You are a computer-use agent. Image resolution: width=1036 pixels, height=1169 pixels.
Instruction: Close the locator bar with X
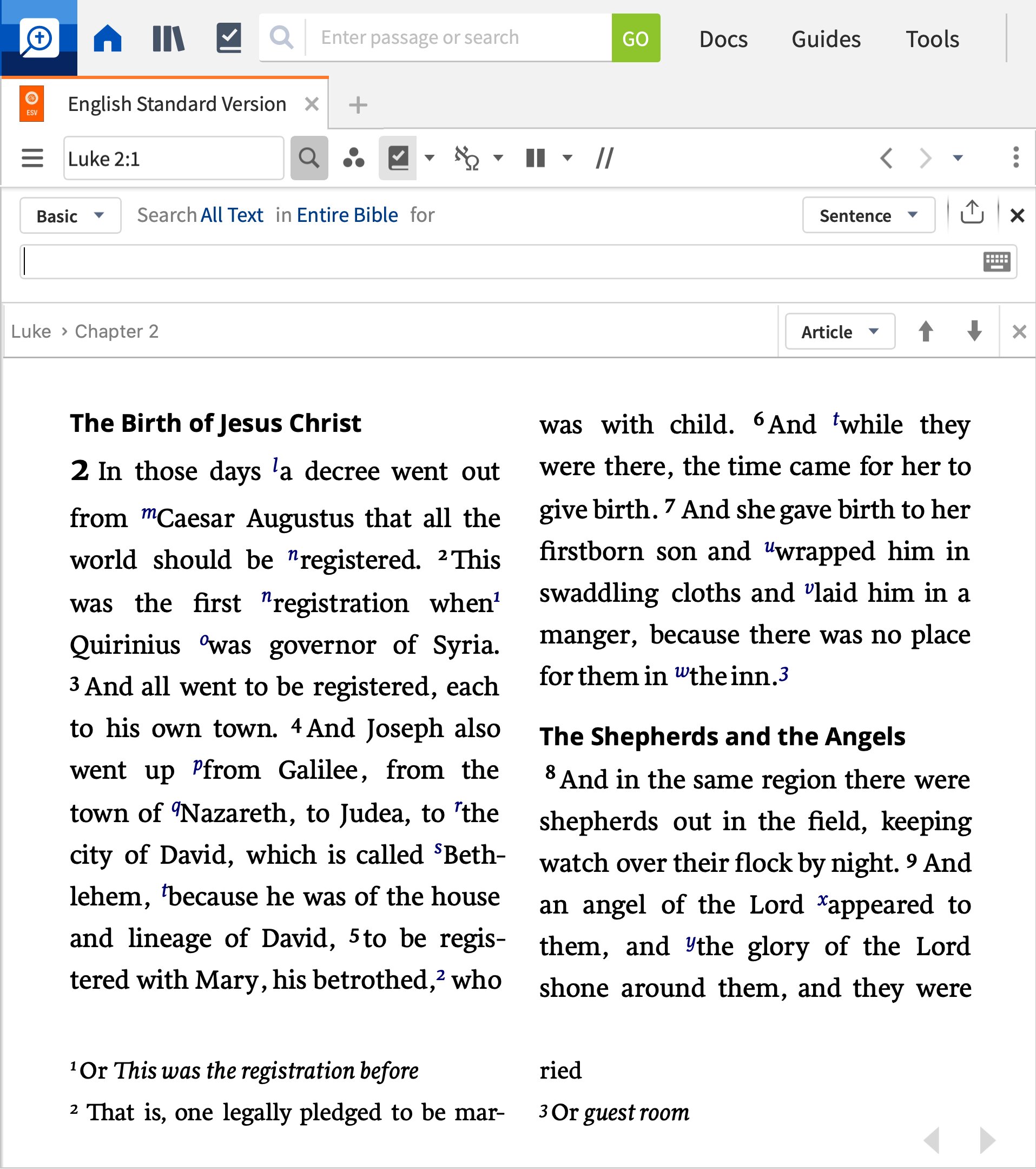coord(1019,332)
